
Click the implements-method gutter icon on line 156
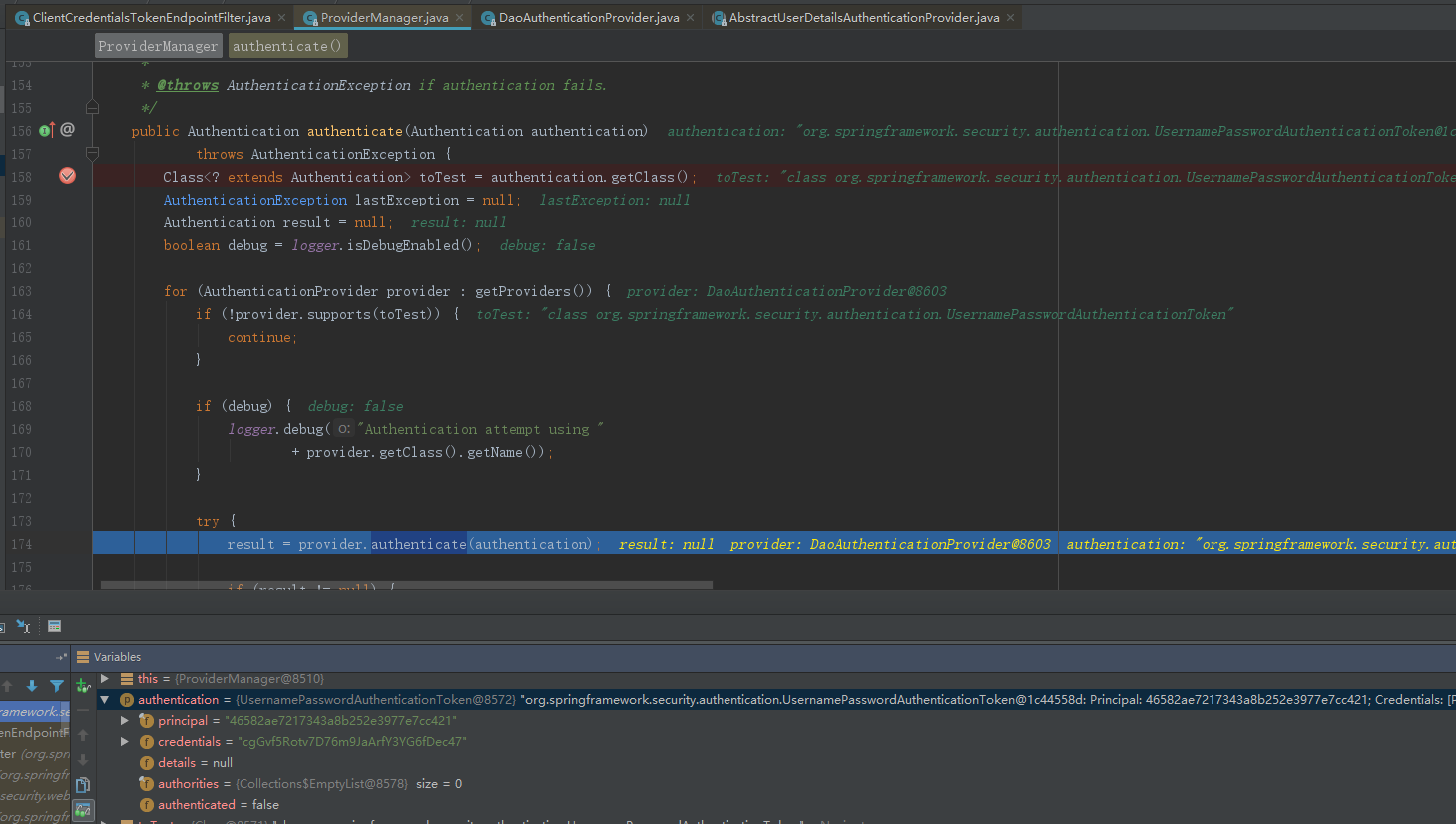46,130
